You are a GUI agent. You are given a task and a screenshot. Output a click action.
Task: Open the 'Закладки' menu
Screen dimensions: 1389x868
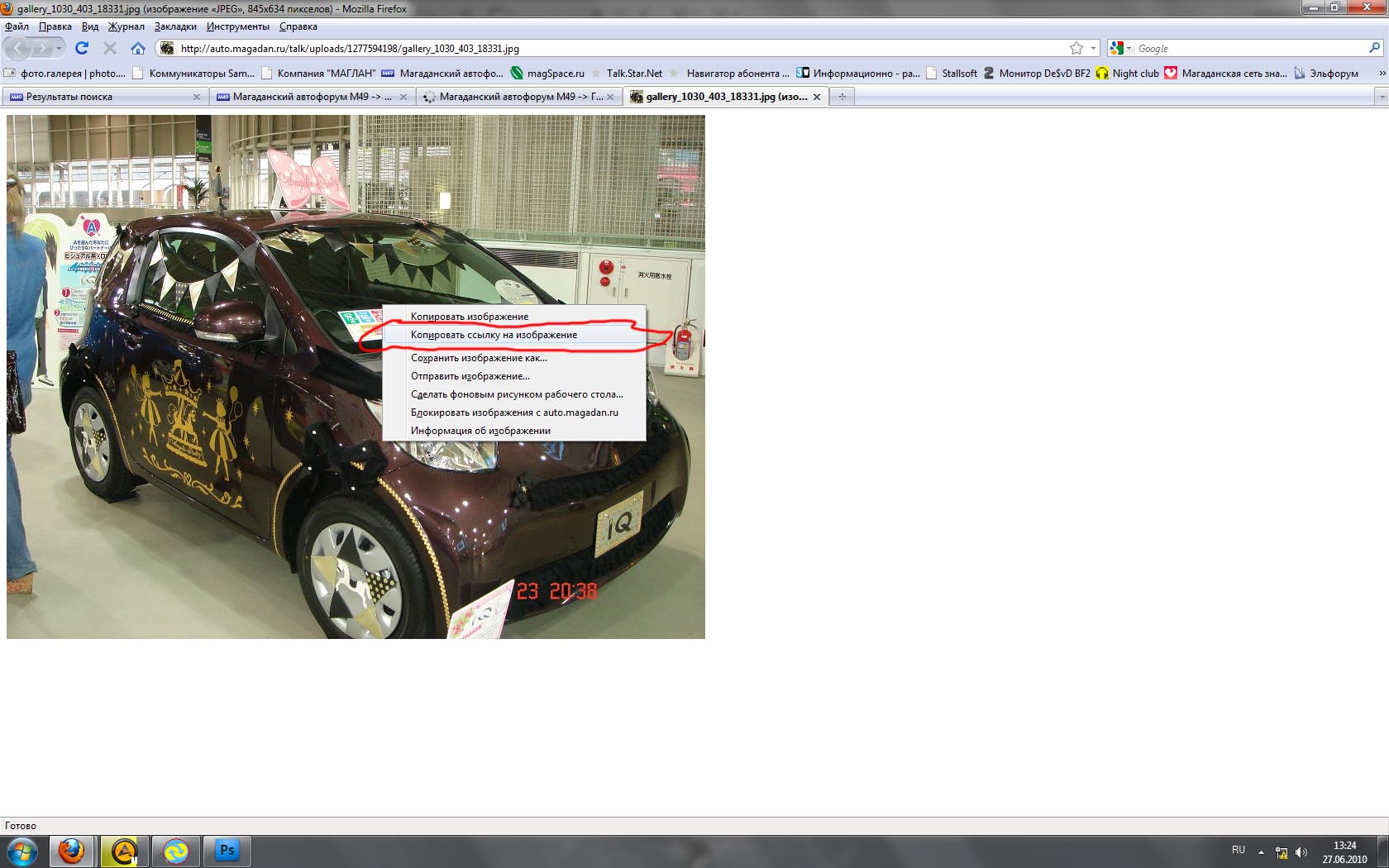click(175, 26)
